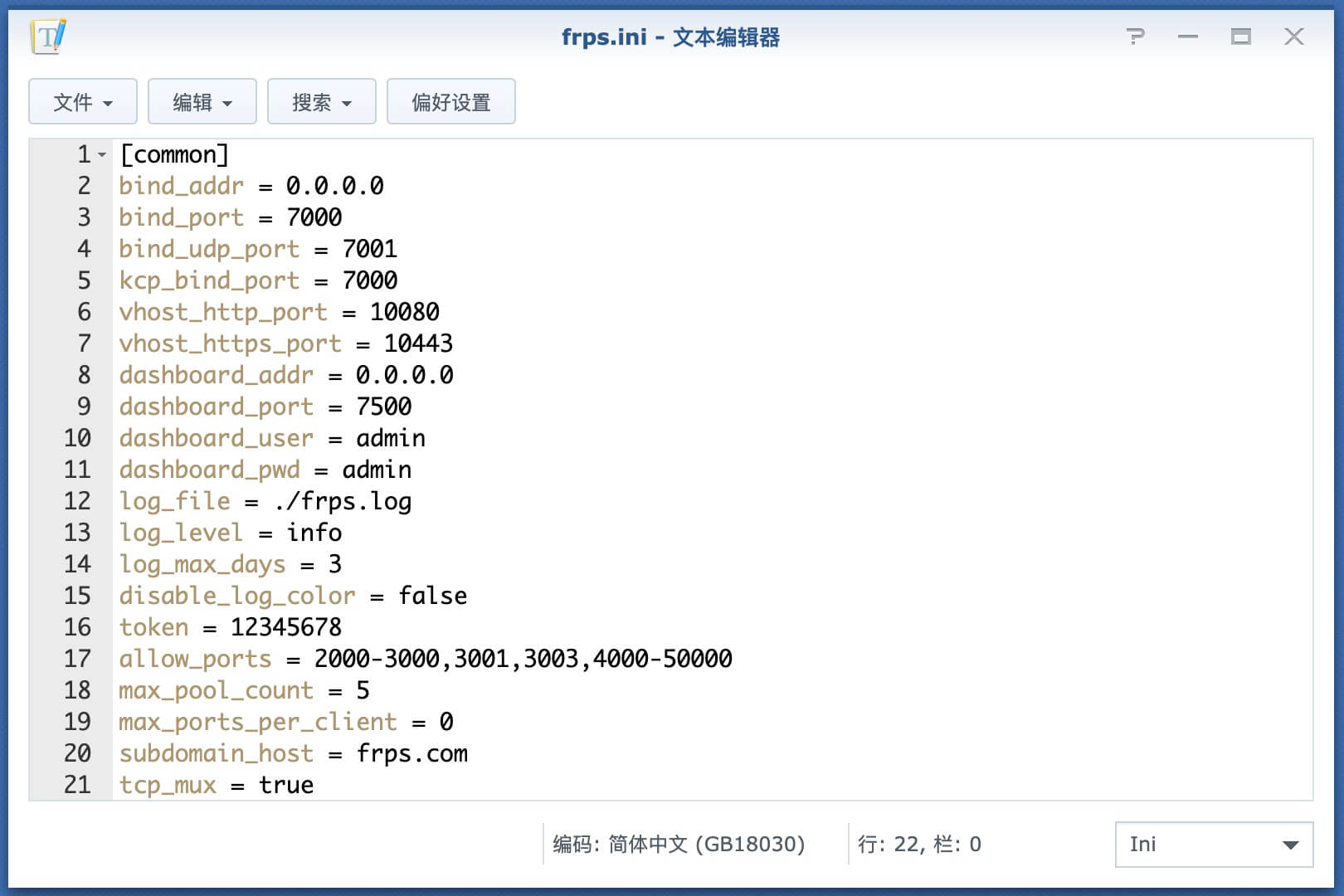Click the 偏好设置 button
Image resolution: width=1344 pixels, height=896 pixels.
(x=451, y=101)
